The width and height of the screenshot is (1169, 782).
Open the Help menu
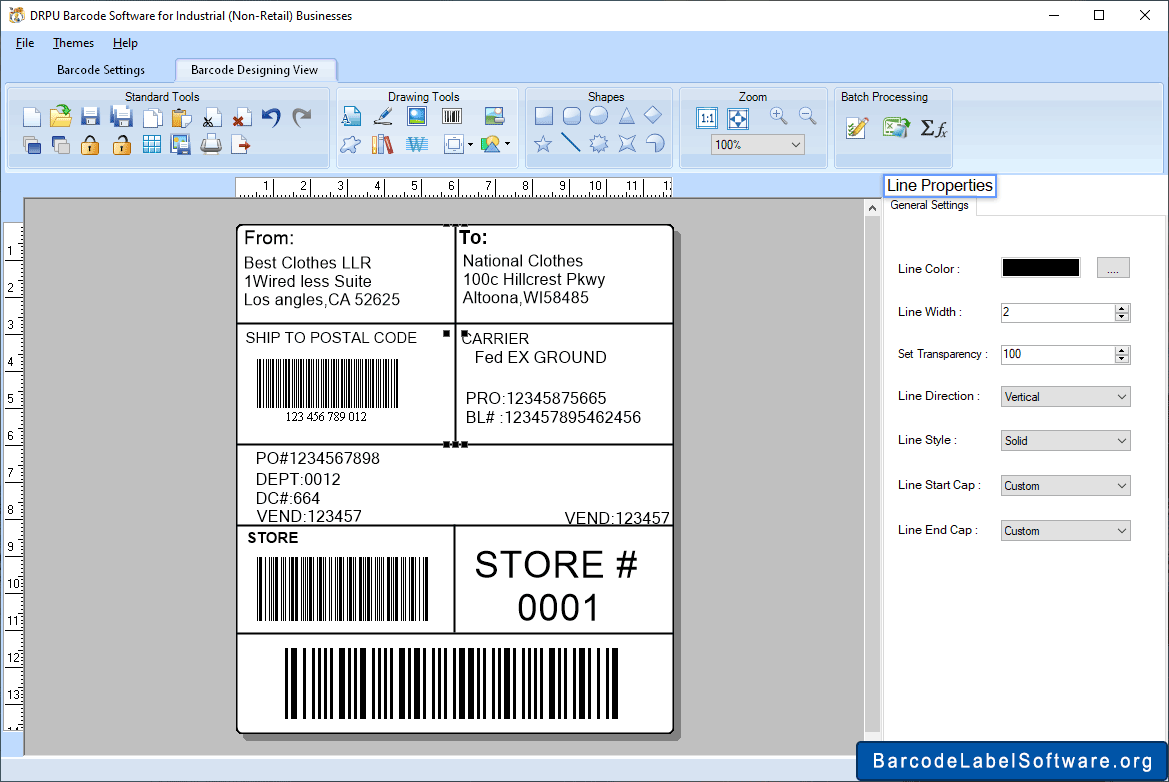pyautogui.click(x=125, y=43)
